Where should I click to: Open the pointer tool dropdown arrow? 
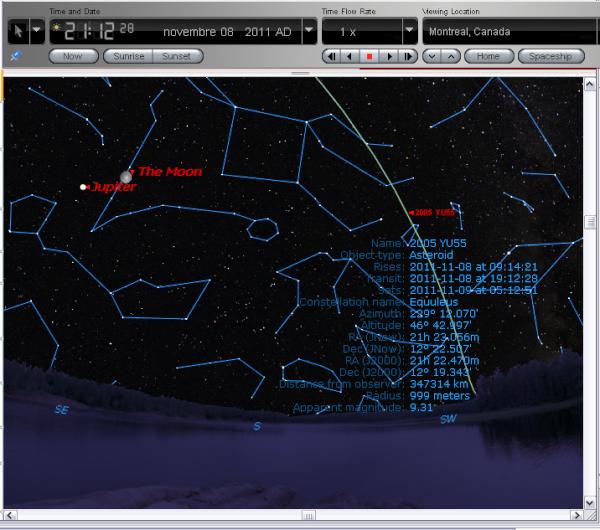(x=37, y=31)
